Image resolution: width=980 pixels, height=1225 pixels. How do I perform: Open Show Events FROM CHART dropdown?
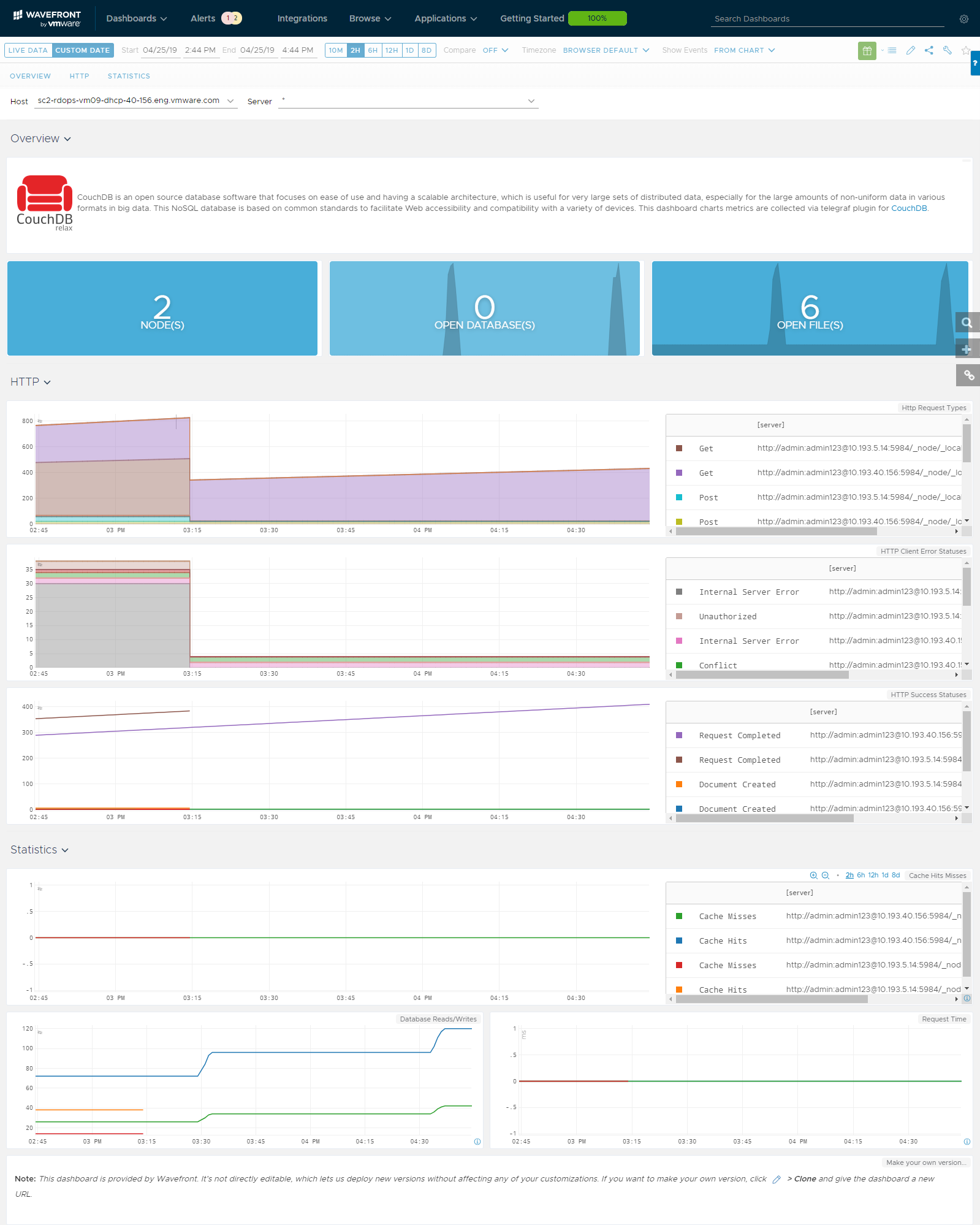tap(745, 50)
